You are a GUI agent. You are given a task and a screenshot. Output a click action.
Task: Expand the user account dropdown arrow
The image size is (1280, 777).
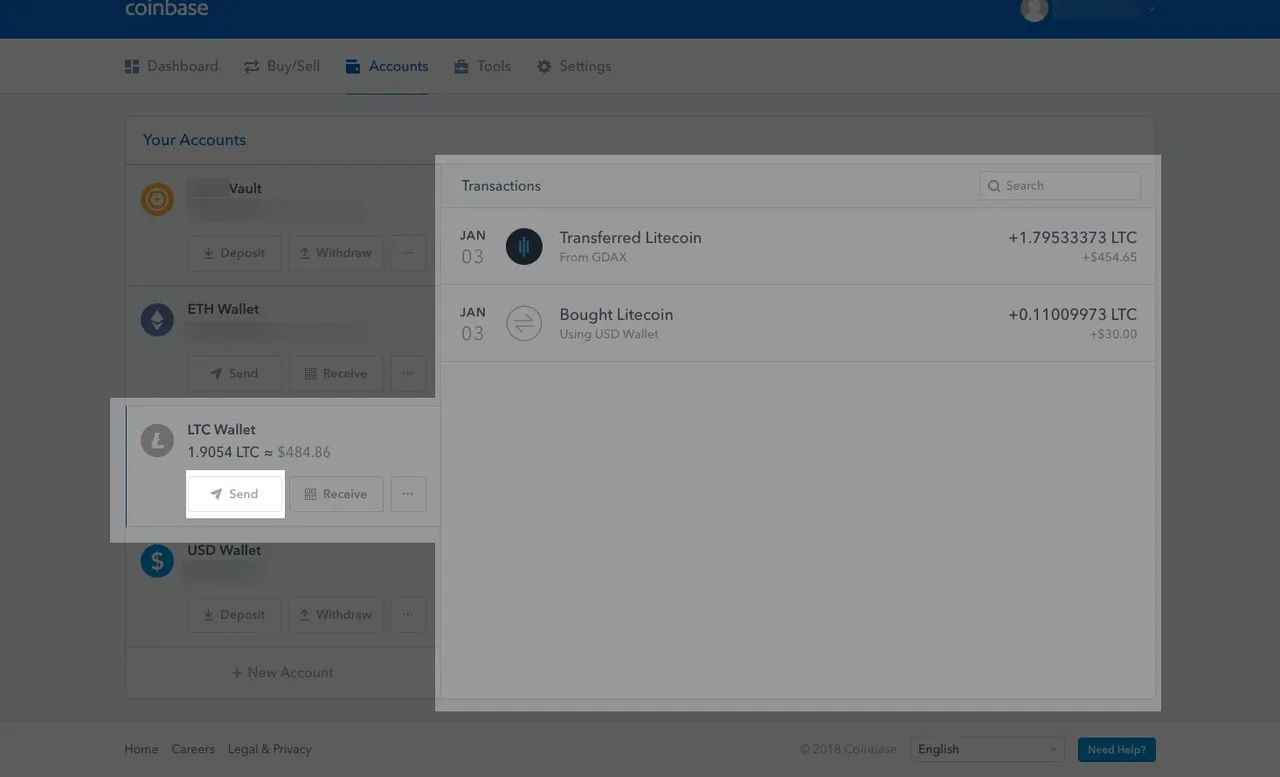coord(1151,9)
